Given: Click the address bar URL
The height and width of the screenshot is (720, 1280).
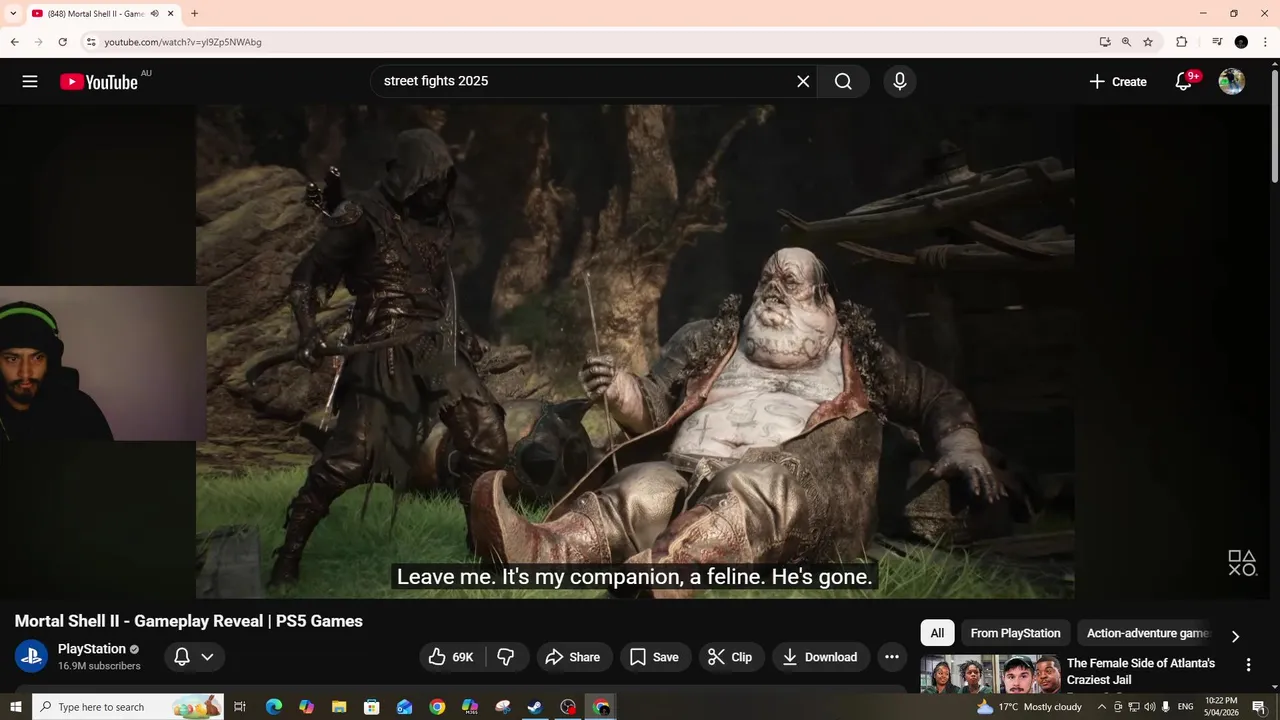Looking at the screenshot, I should click(x=183, y=42).
